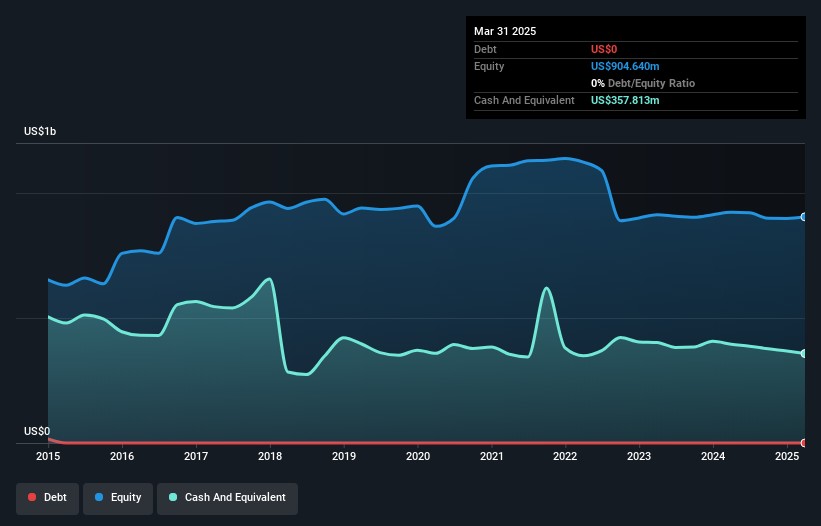The width and height of the screenshot is (821, 526).
Task: Click the red US$0 debt value in tooltip
Action: tap(605, 49)
